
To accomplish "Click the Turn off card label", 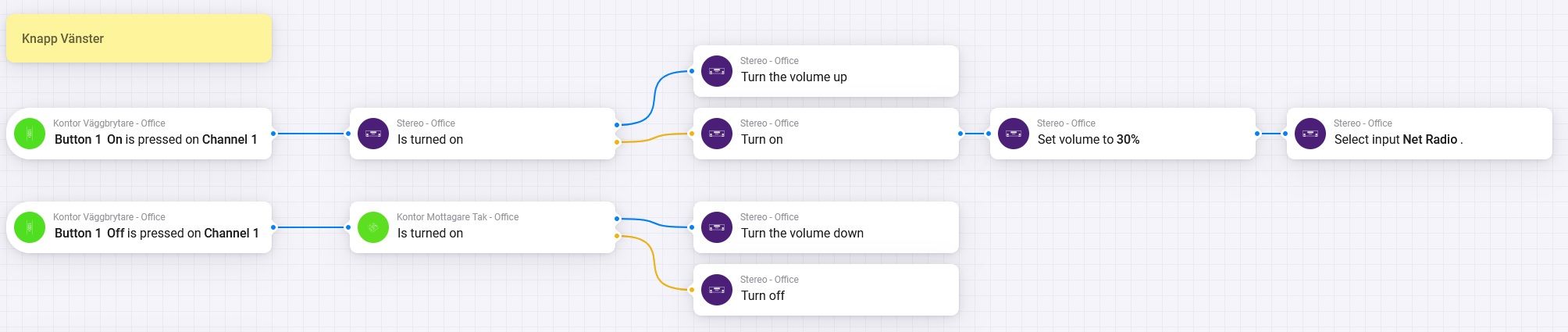I will [x=762, y=296].
